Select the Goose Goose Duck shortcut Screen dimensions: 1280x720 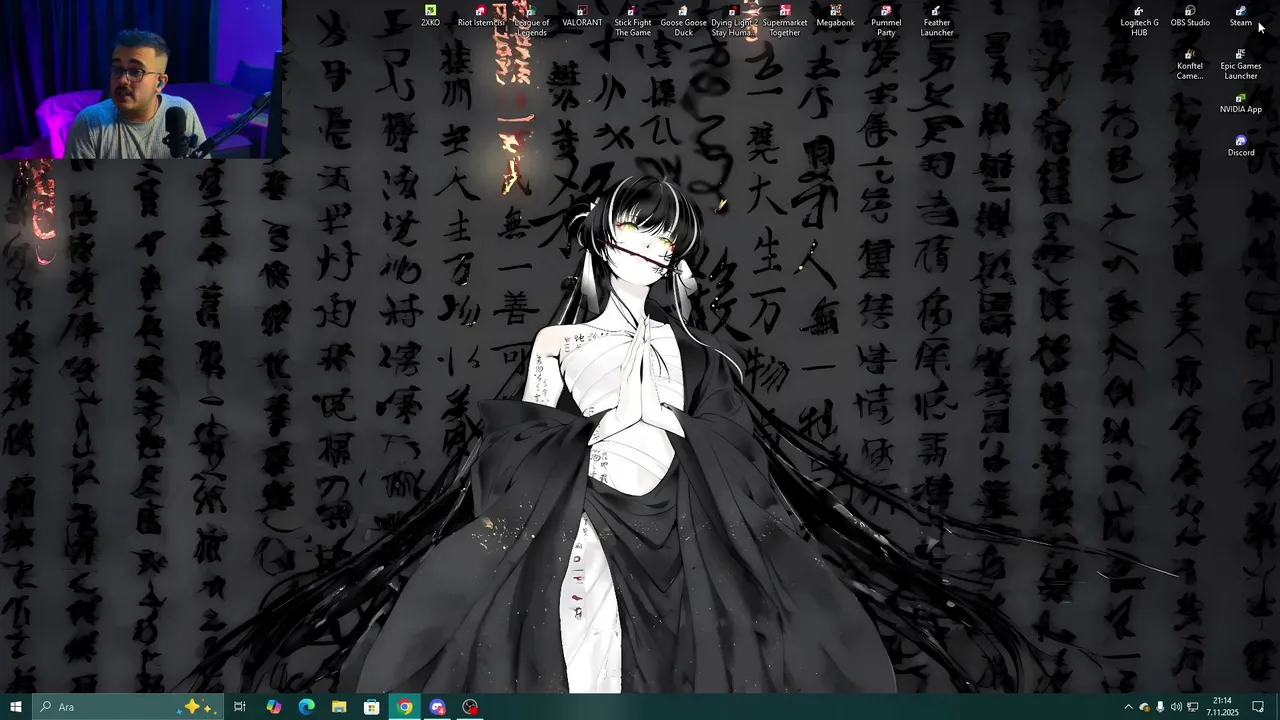[683, 21]
